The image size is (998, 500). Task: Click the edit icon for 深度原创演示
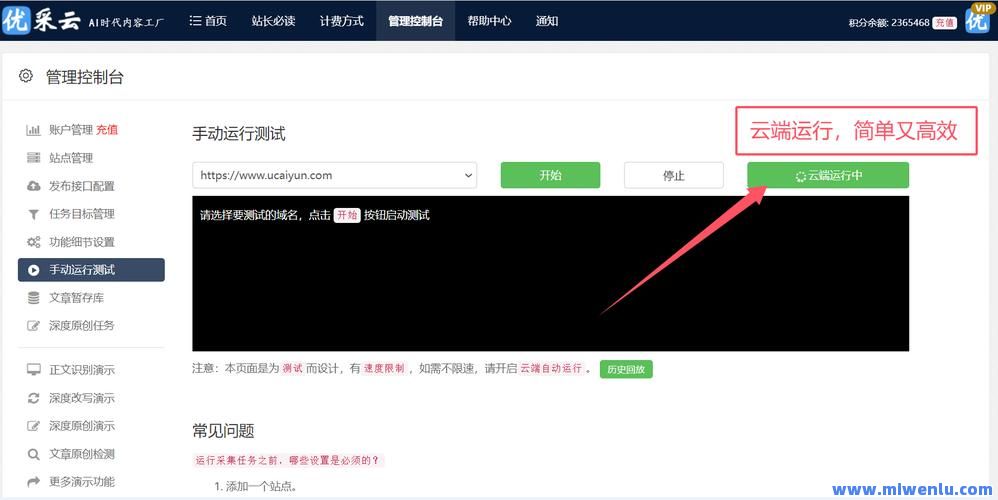(33, 426)
